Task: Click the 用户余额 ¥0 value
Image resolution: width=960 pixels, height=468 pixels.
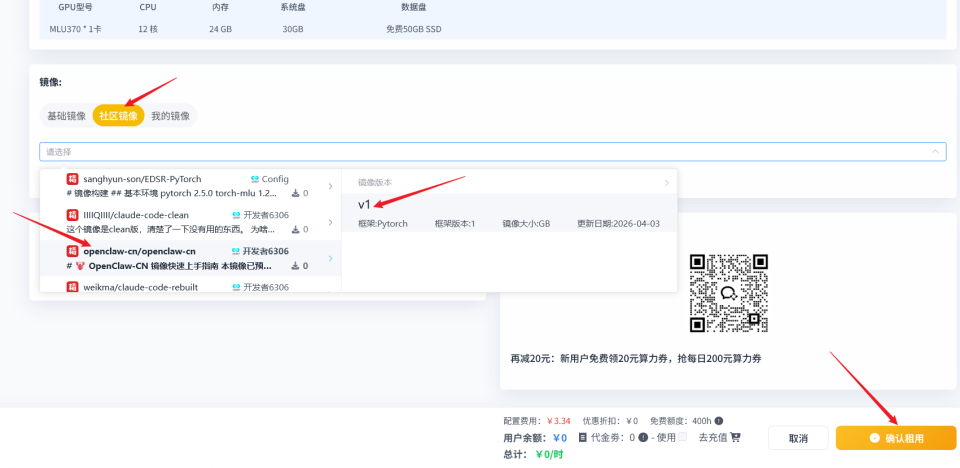Action: (x=560, y=437)
